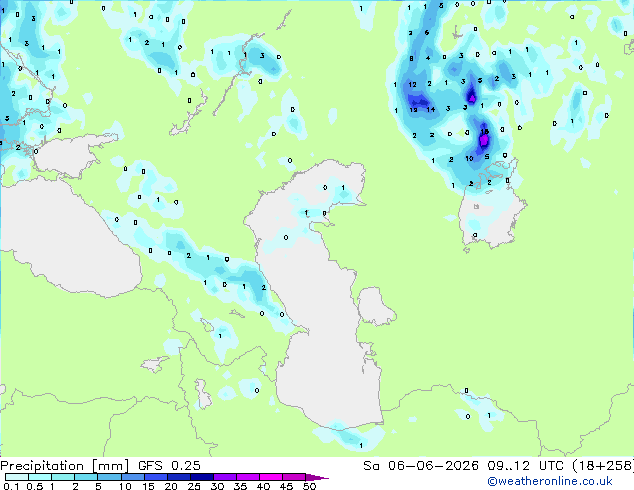The width and height of the screenshot is (634, 490).
Task: Click the purple triangular peak cell
Action: [471, 97]
